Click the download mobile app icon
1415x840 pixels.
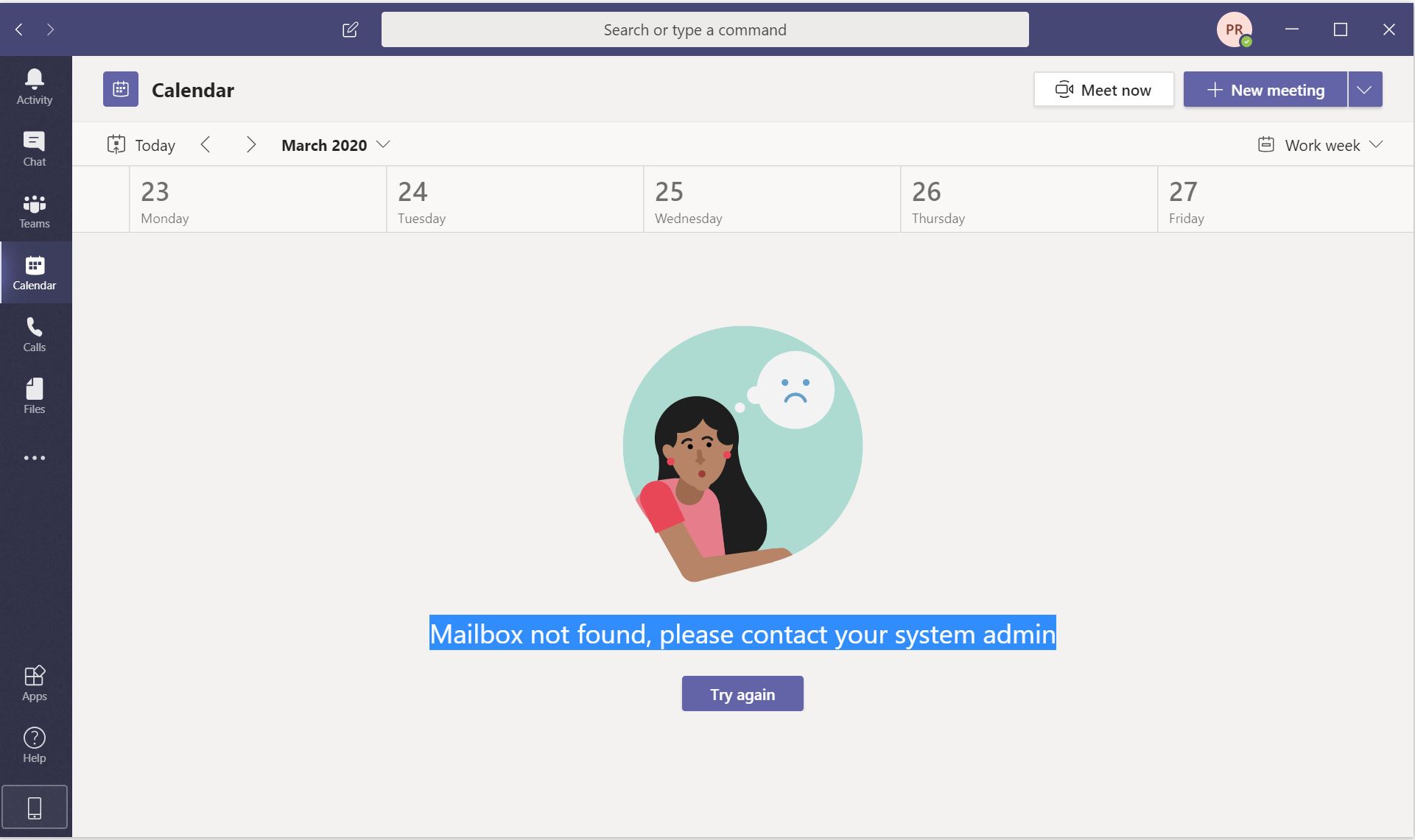(35, 808)
